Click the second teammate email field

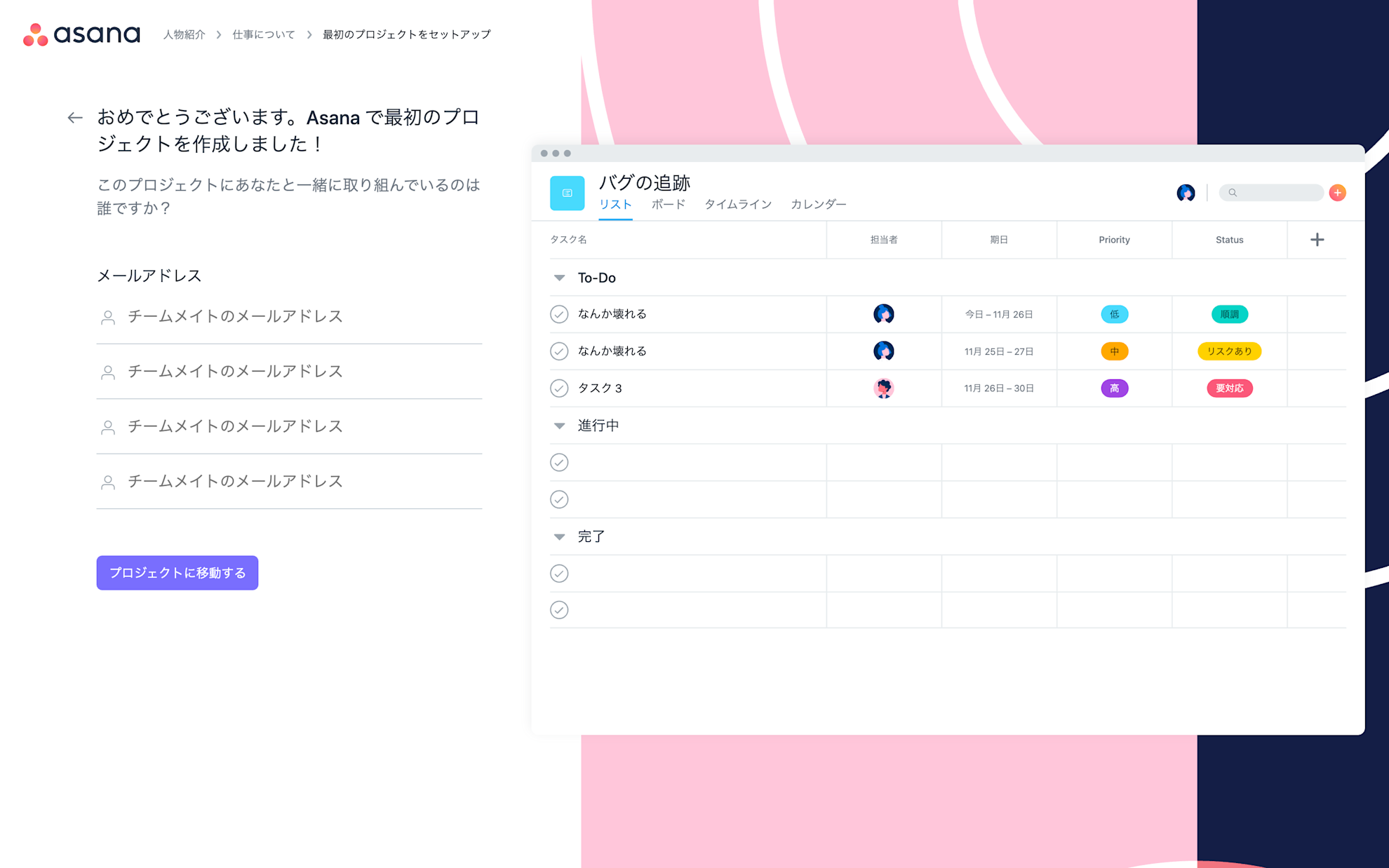[x=289, y=372]
